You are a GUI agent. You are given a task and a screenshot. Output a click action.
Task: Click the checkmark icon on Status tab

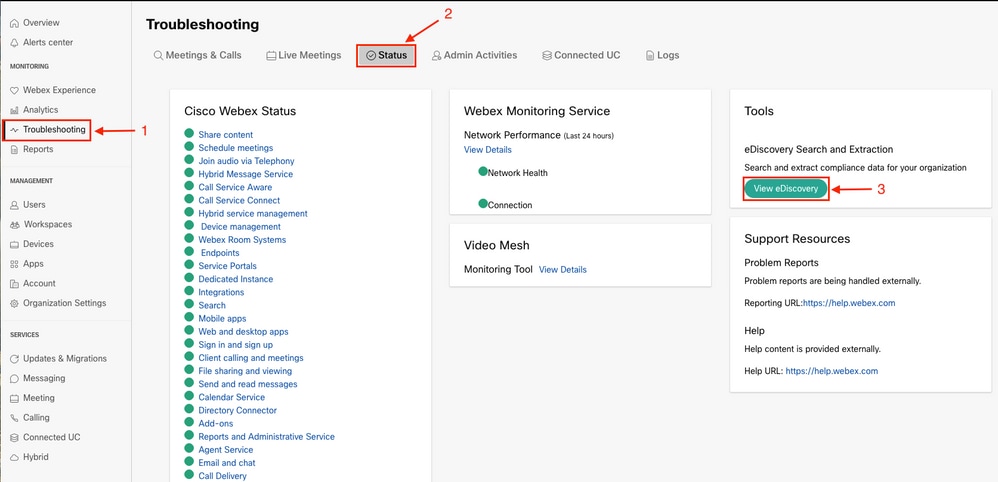click(371, 56)
